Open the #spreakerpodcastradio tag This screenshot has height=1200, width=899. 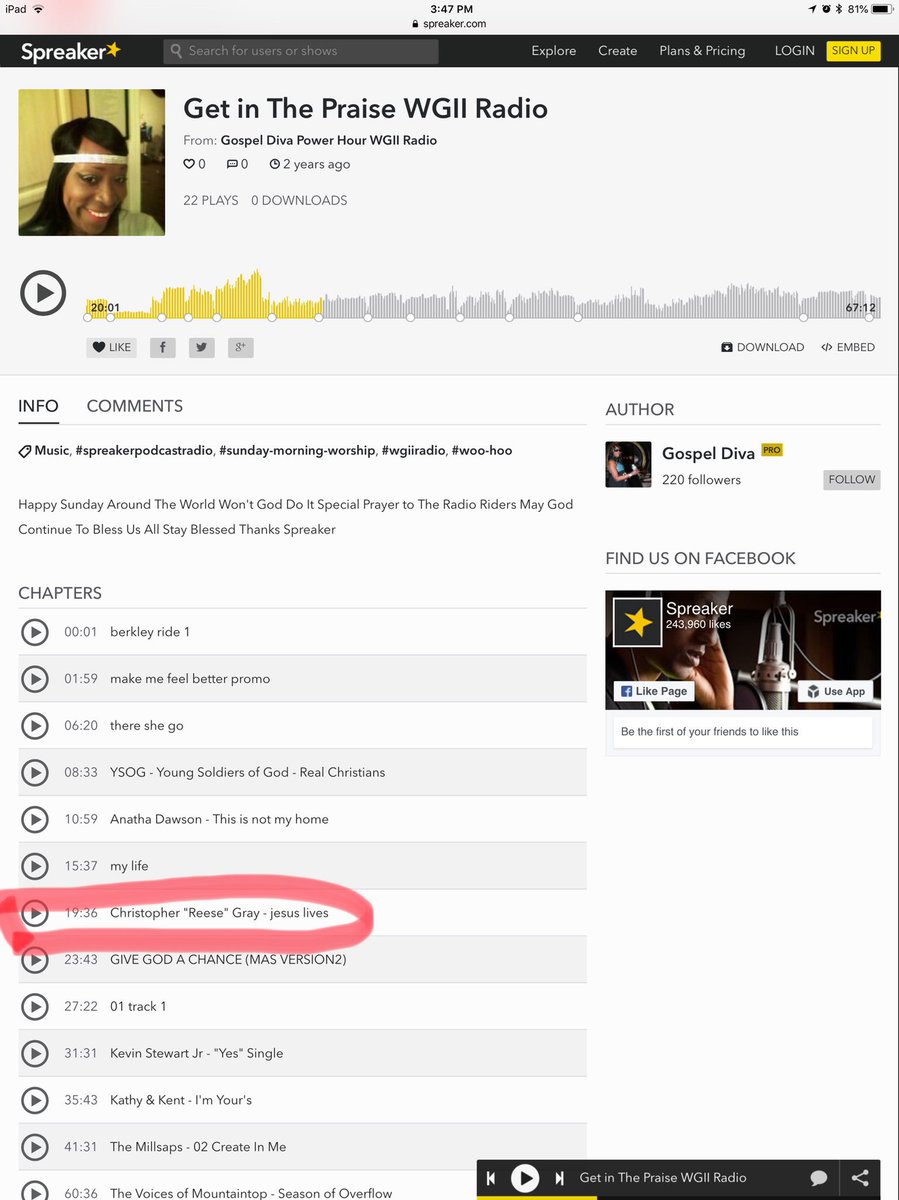click(144, 451)
